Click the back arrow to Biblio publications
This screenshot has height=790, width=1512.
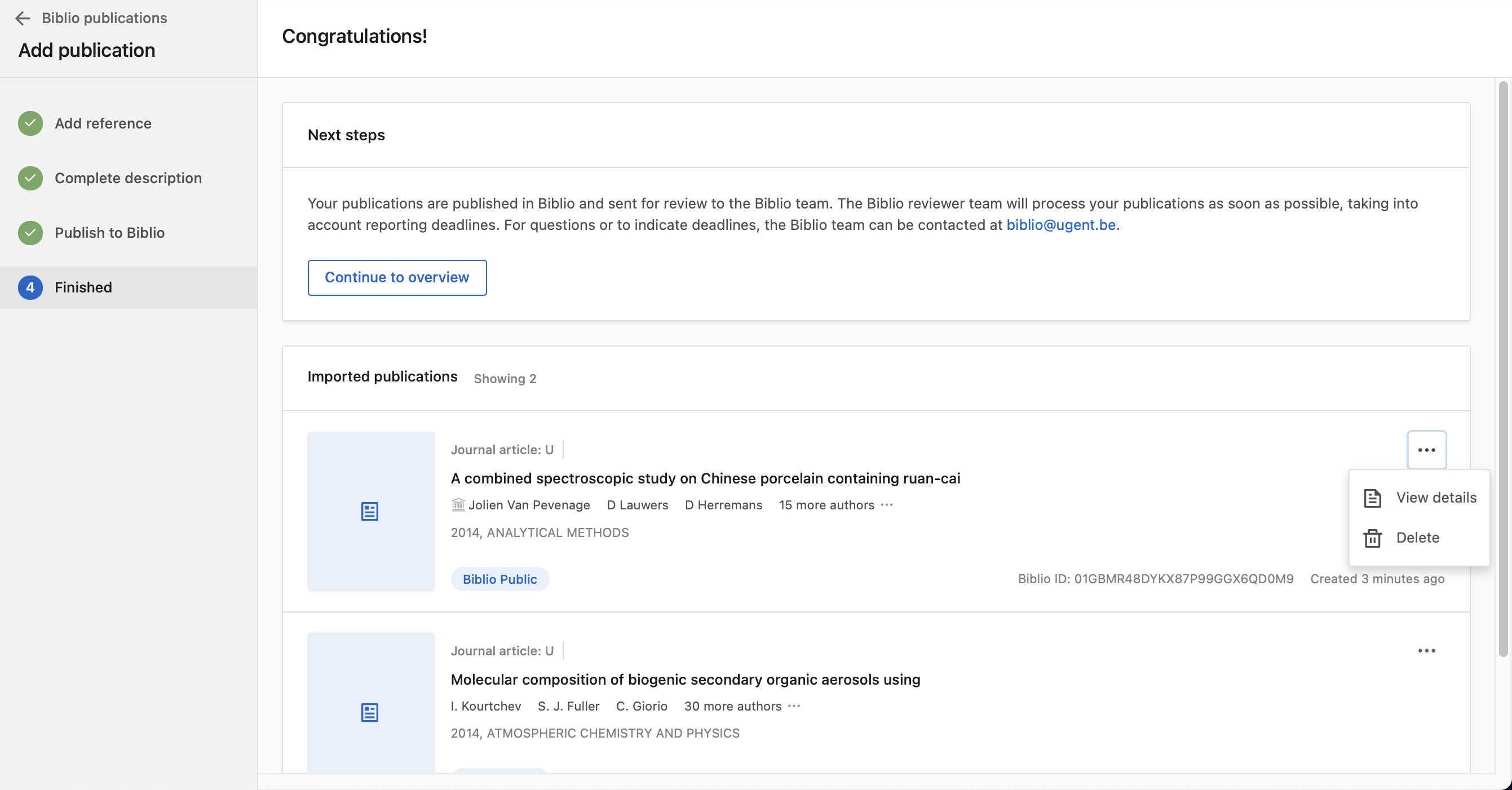pyautogui.click(x=23, y=18)
